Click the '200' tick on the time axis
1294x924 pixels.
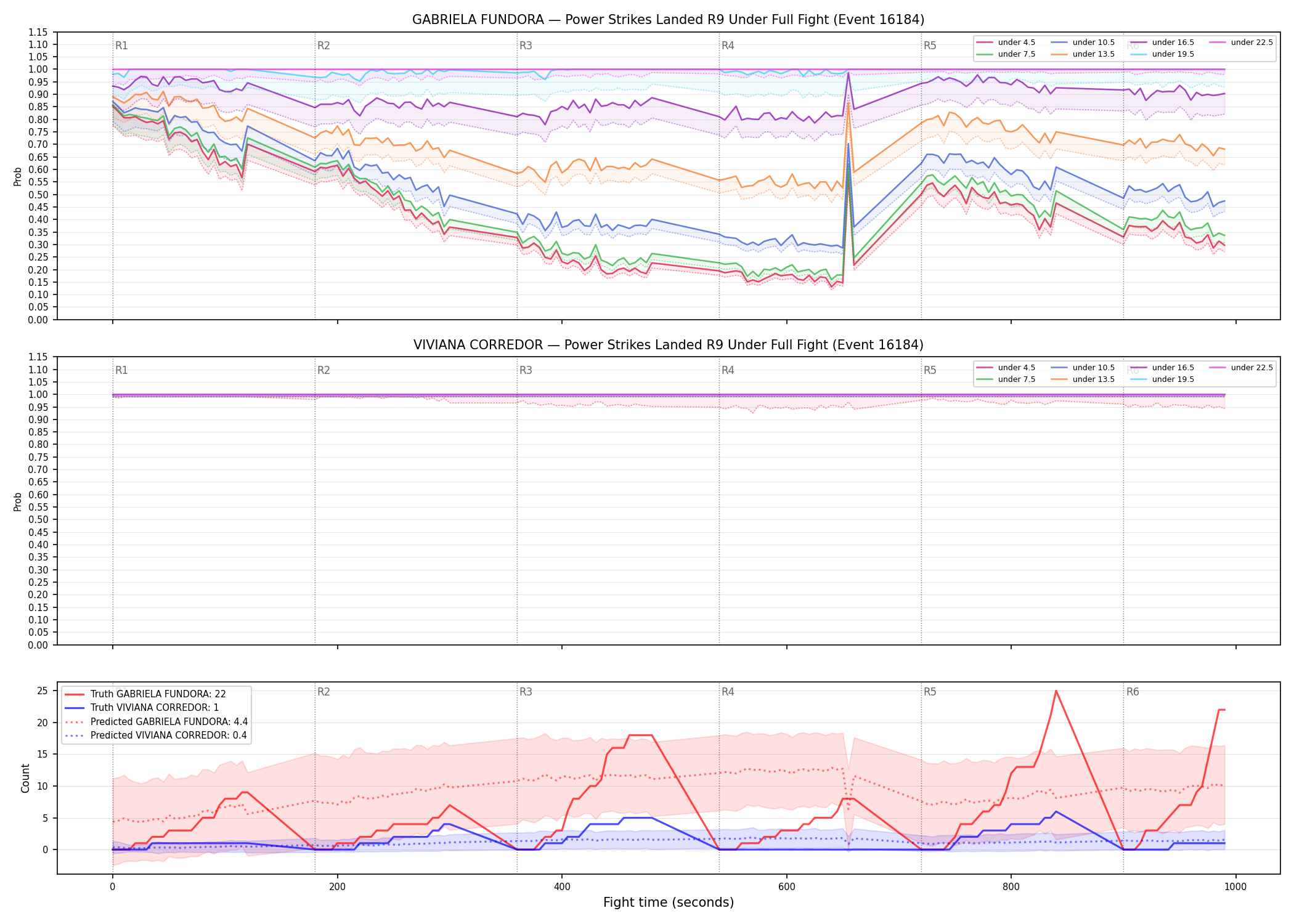tap(337, 887)
